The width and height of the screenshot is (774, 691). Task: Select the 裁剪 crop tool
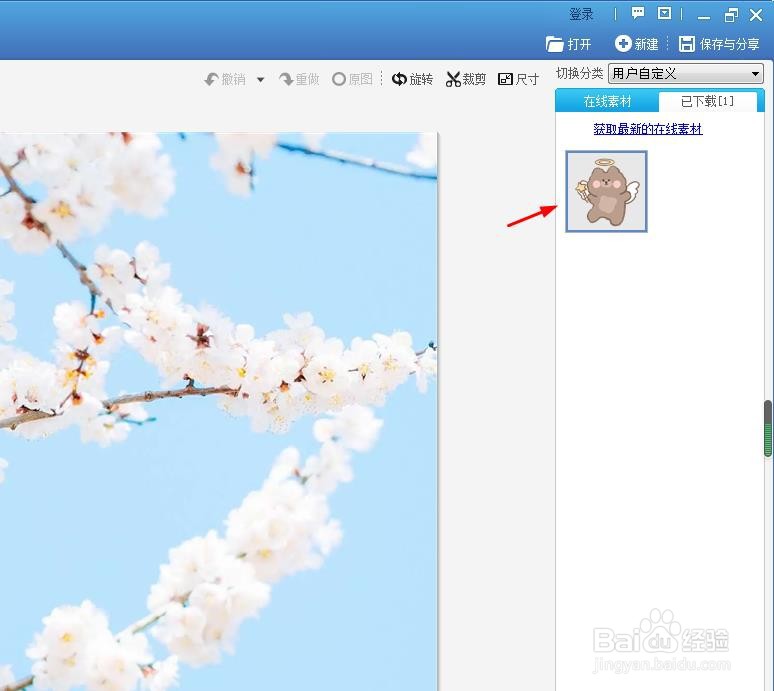tap(465, 79)
